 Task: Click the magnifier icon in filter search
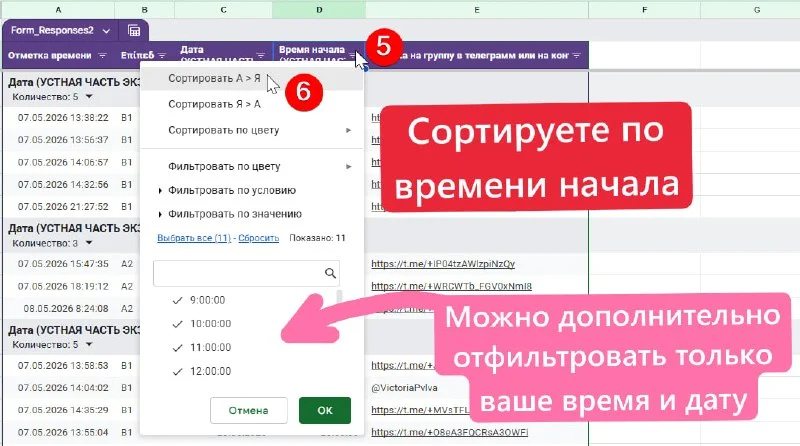click(330, 273)
